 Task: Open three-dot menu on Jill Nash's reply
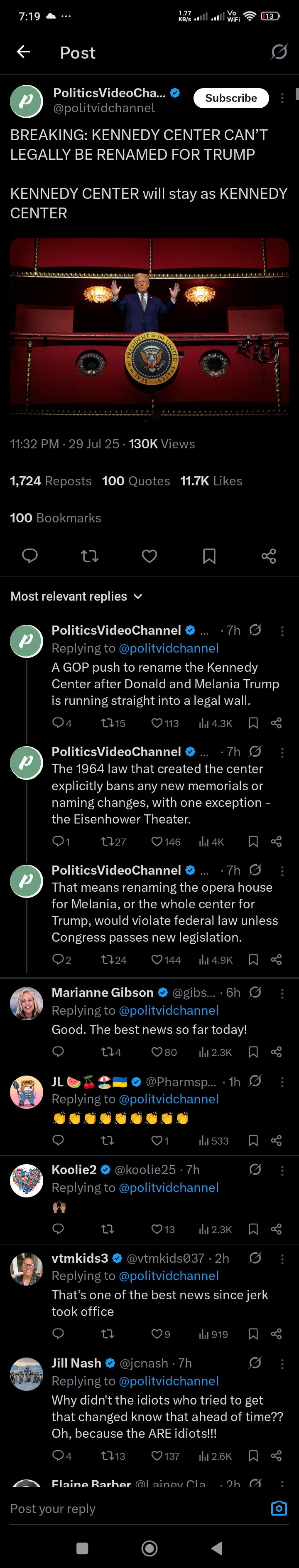tap(282, 1363)
